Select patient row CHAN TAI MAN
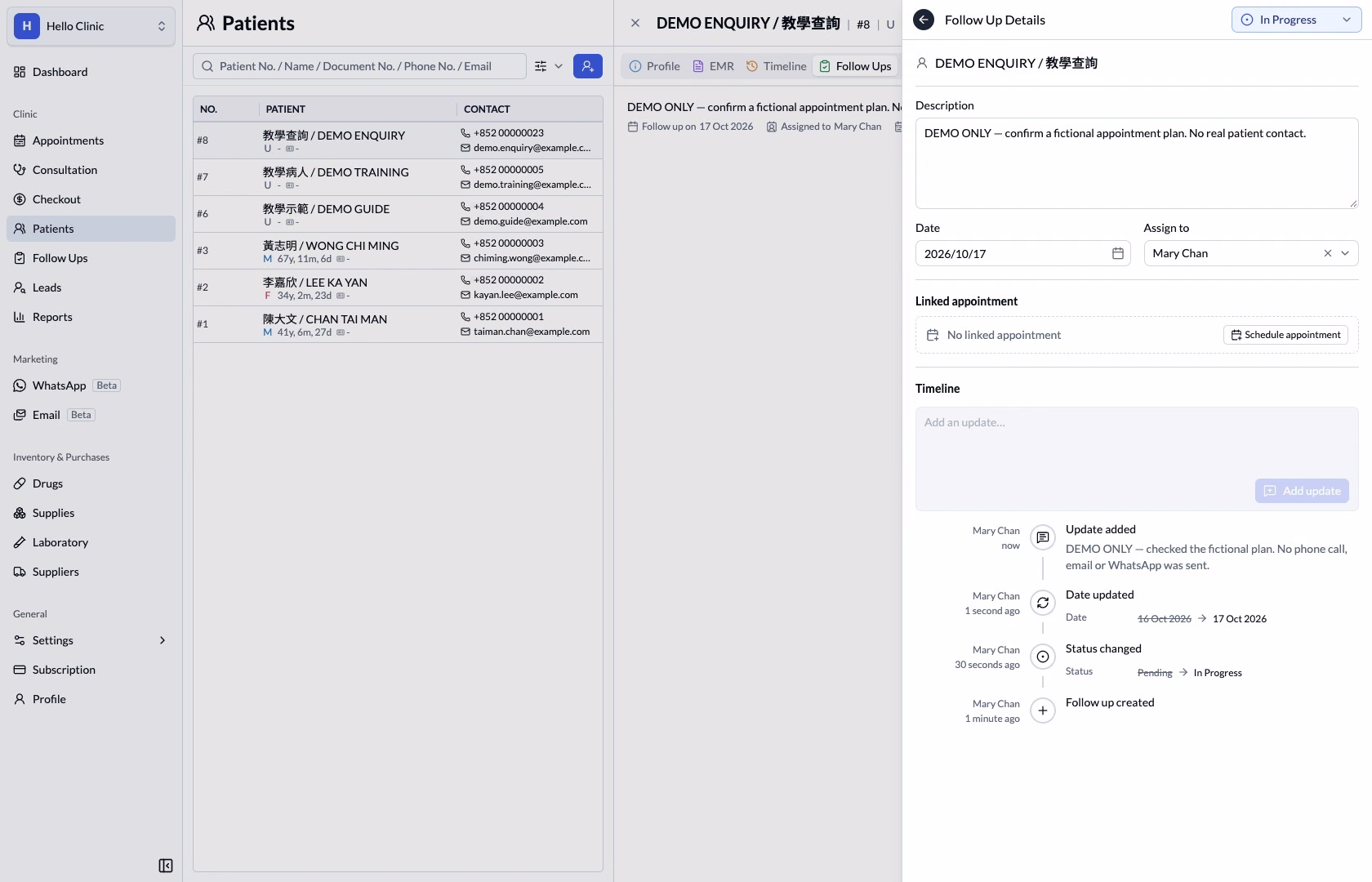 (x=398, y=324)
